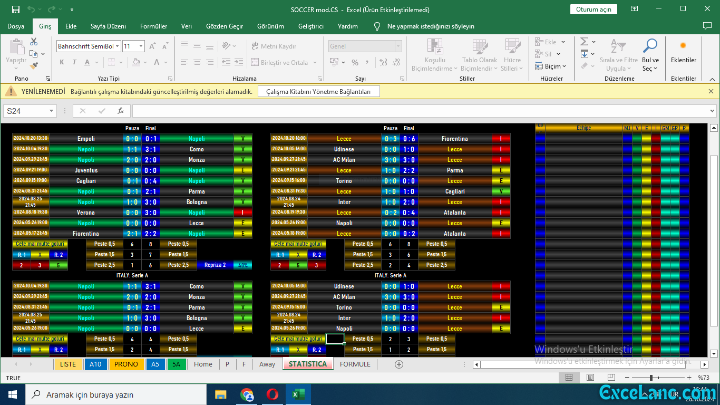The width and height of the screenshot is (720, 405).
Task: Apply percent style
Action: 354,62
